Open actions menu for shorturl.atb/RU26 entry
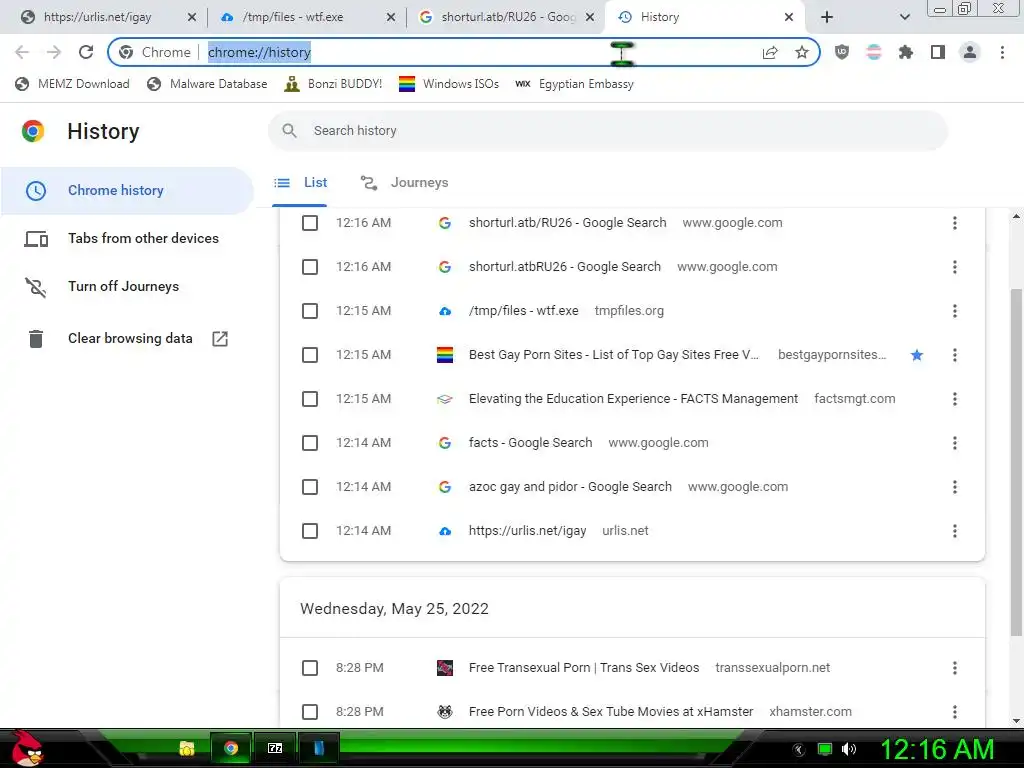Viewport: 1024px width, 768px height. click(955, 223)
